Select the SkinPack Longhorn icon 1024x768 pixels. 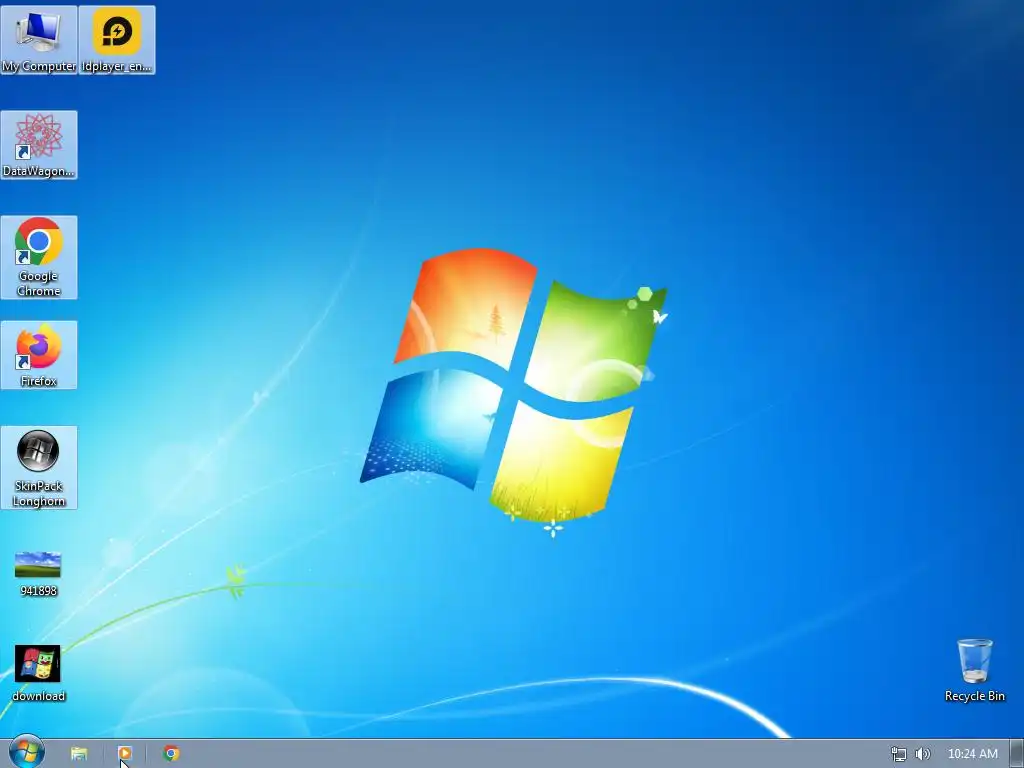[x=39, y=468]
